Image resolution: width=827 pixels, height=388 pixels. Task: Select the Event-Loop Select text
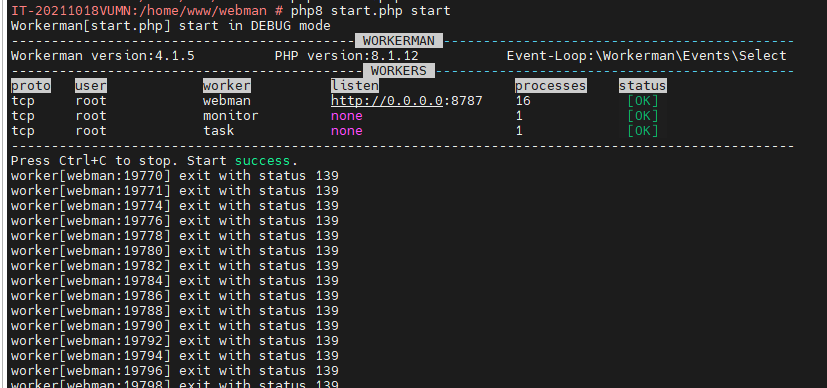coord(647,56)
